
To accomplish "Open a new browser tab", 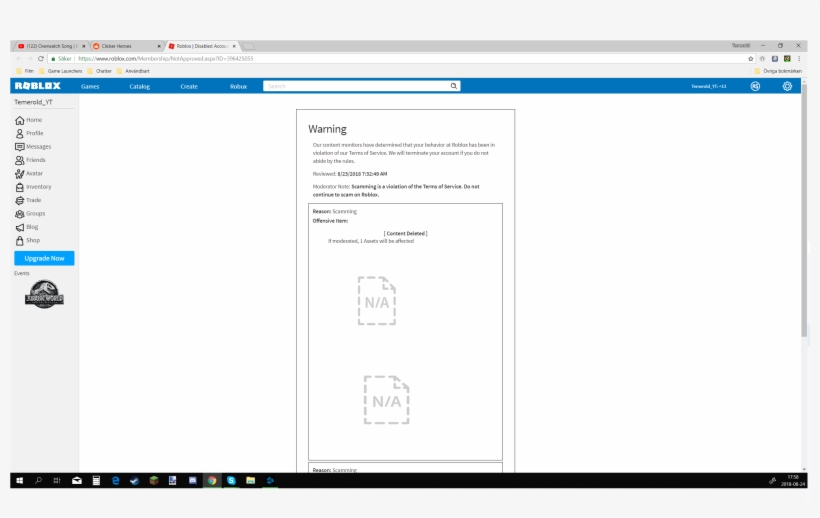I will click(249, 46).
